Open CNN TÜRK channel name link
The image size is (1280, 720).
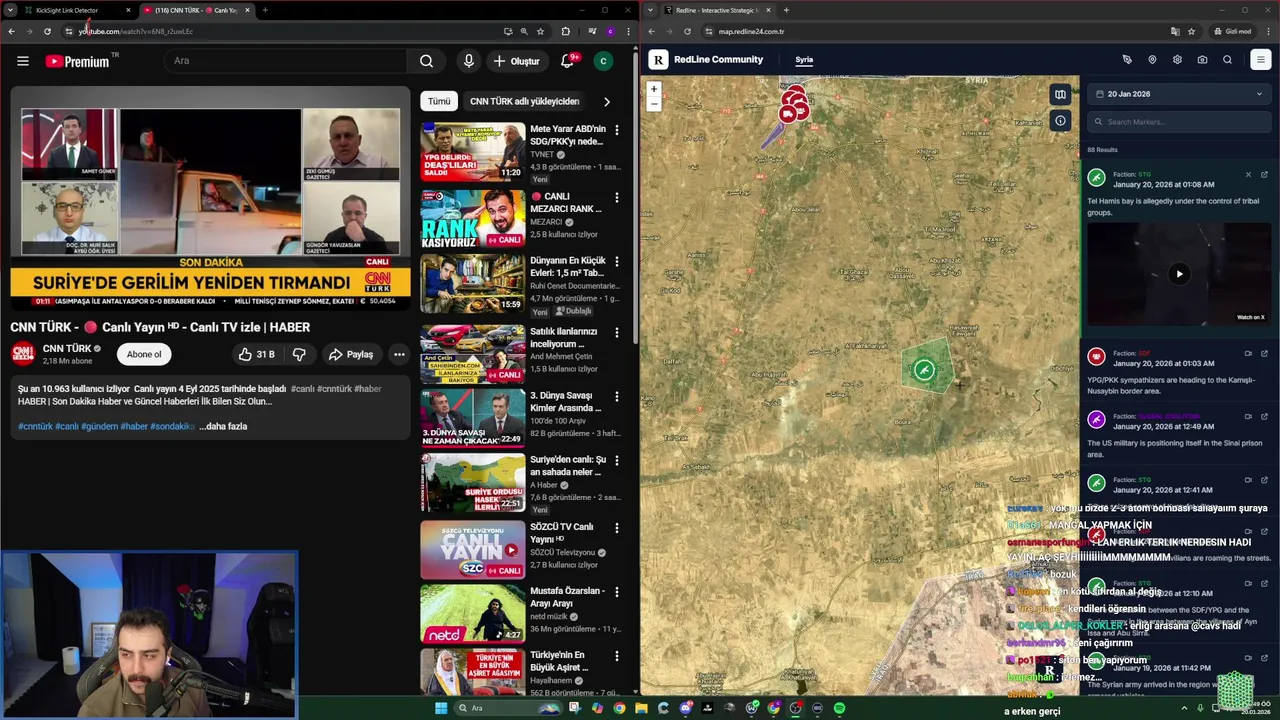click(x=67, y=348)
